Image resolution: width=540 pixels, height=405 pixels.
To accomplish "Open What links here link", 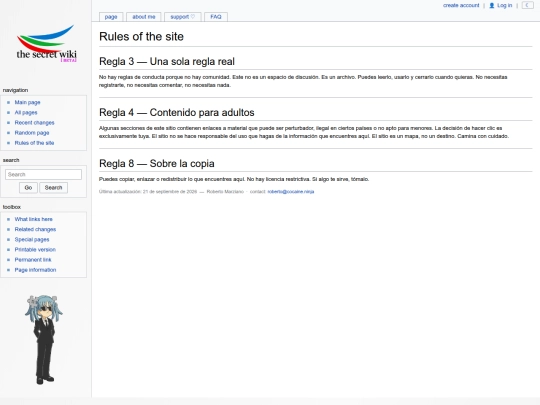I will coord(34,219).
